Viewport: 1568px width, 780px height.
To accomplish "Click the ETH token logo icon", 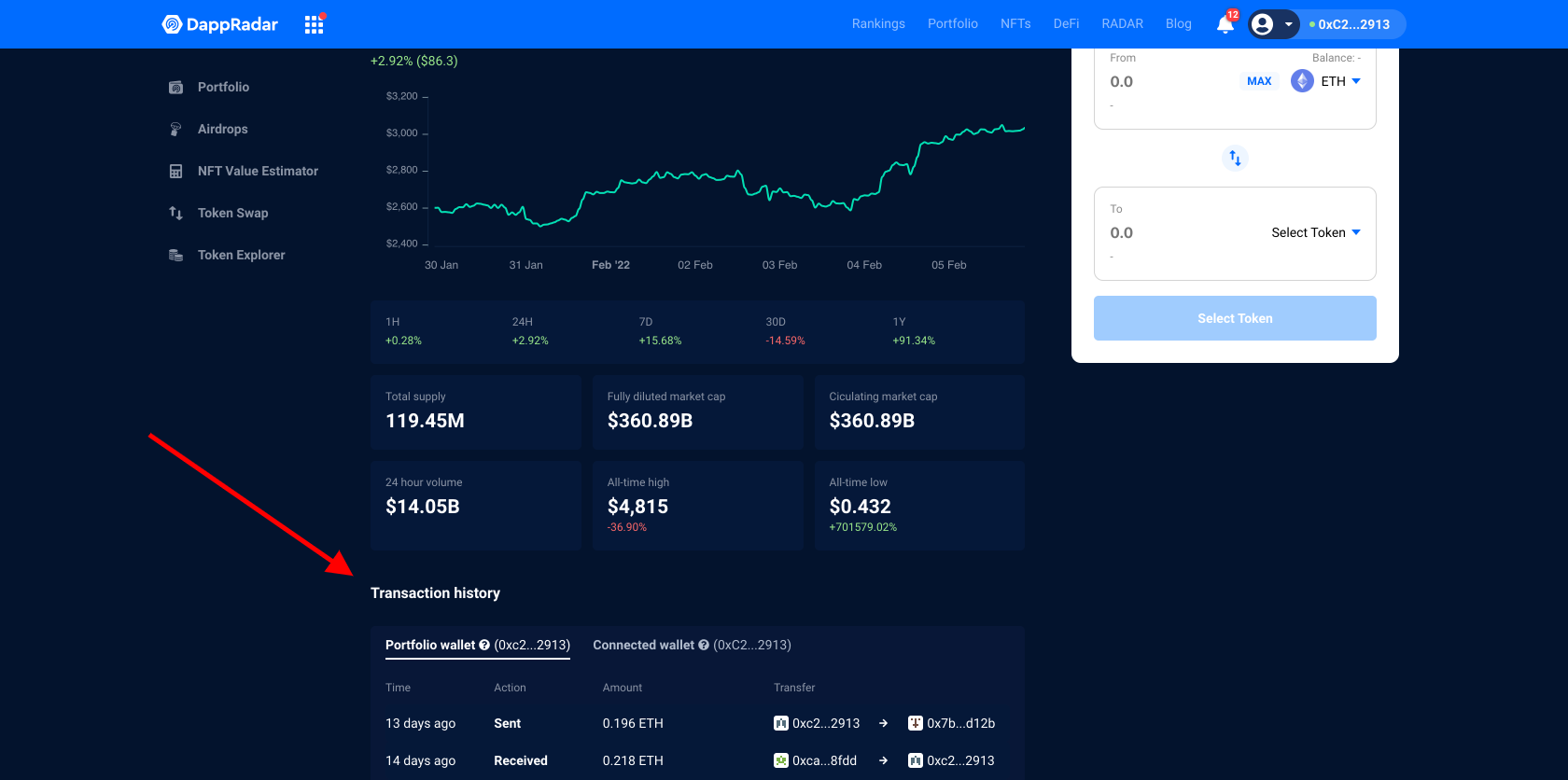I will 1302,81.
